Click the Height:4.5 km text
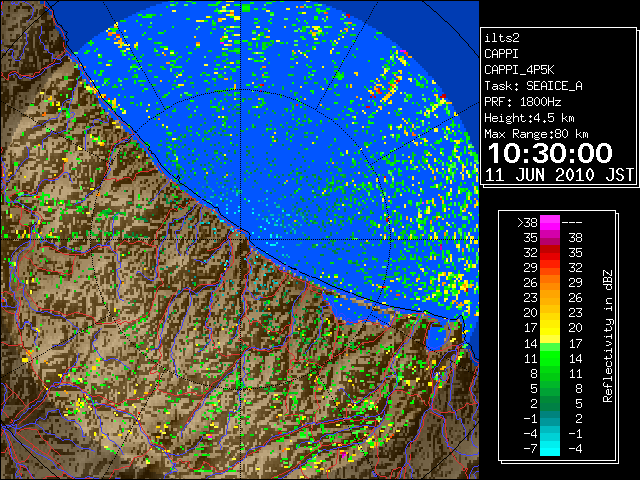Image resolution: width=640 pixels, height=480 pixels. [x=529, y=118]
